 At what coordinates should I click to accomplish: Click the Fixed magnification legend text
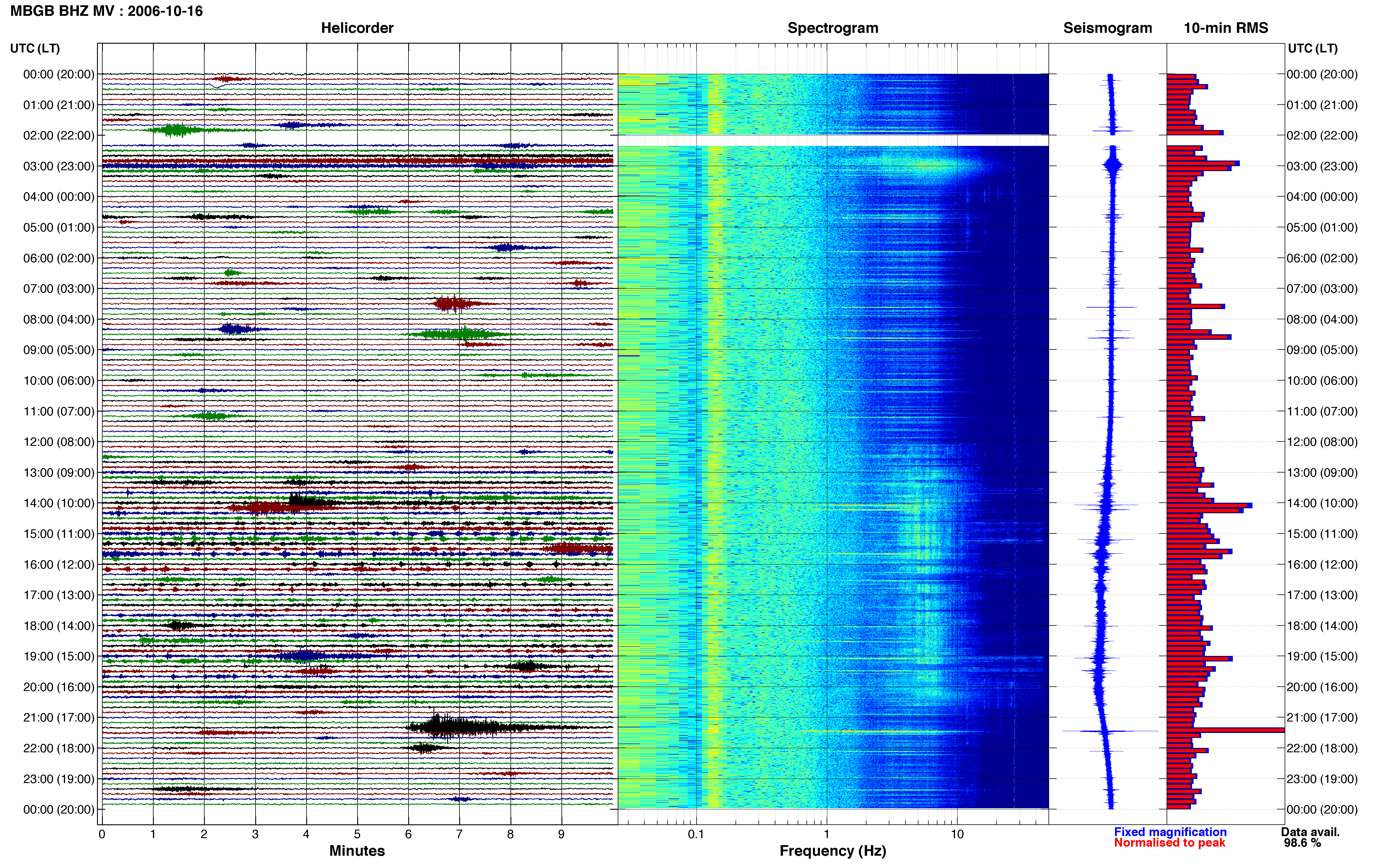(1170, 832)
